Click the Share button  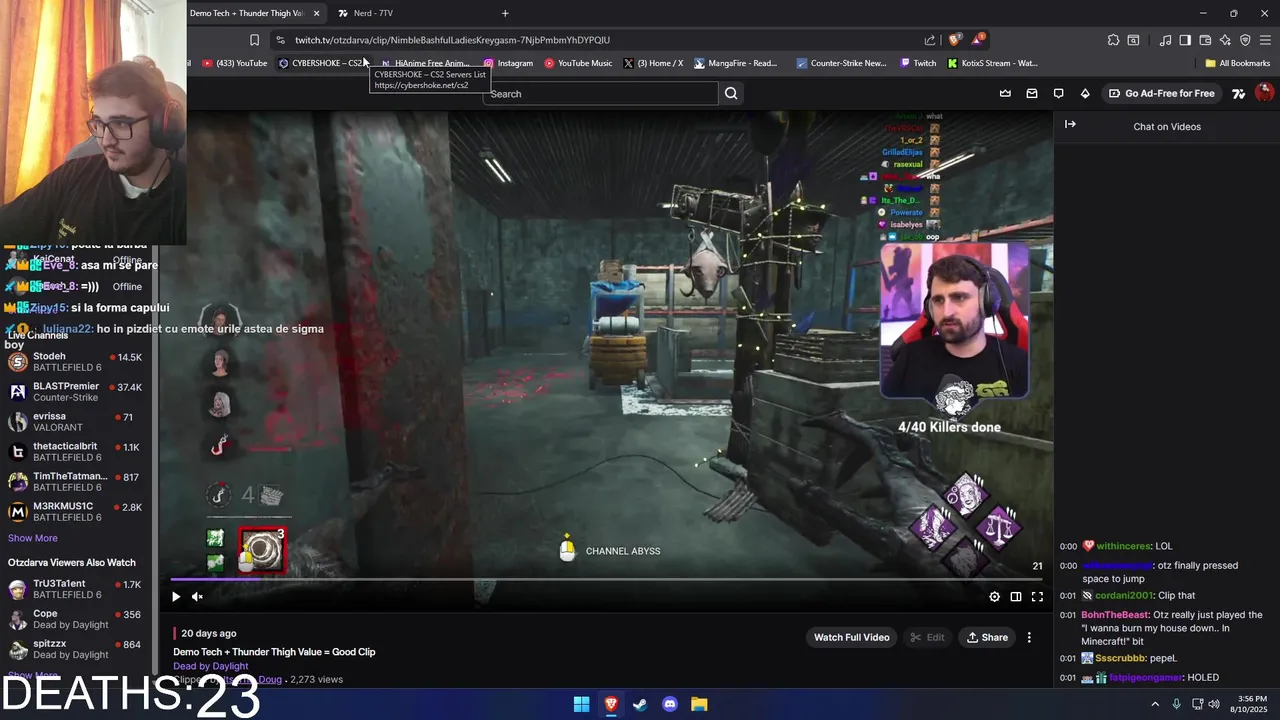coord(987,637)
